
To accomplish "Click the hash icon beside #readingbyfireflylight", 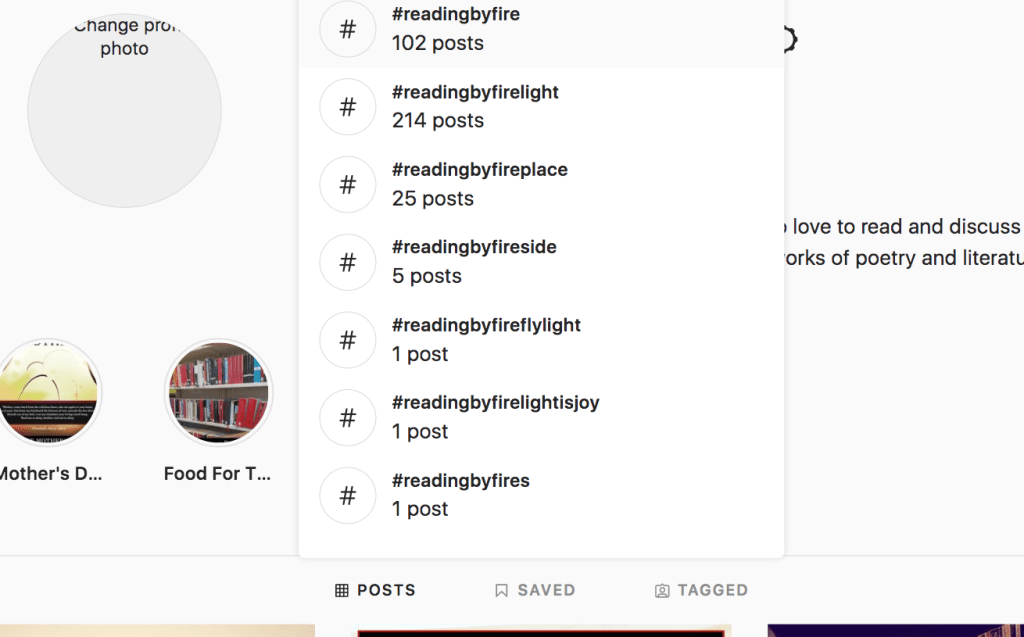I will 347,340.
